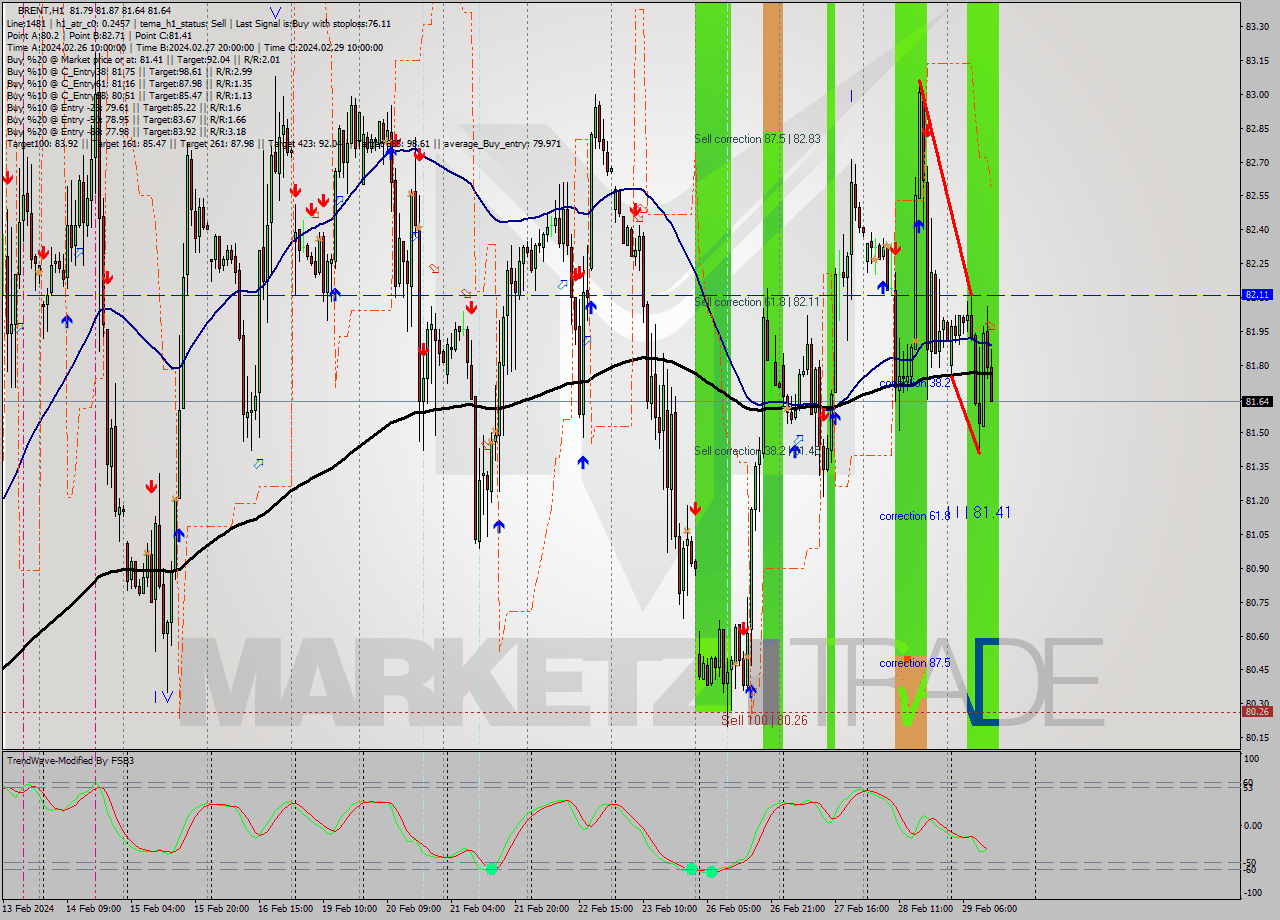Click the '21 Feb 20:00' time label
This screenshot has height=920, width=1280.
[541, 908]
